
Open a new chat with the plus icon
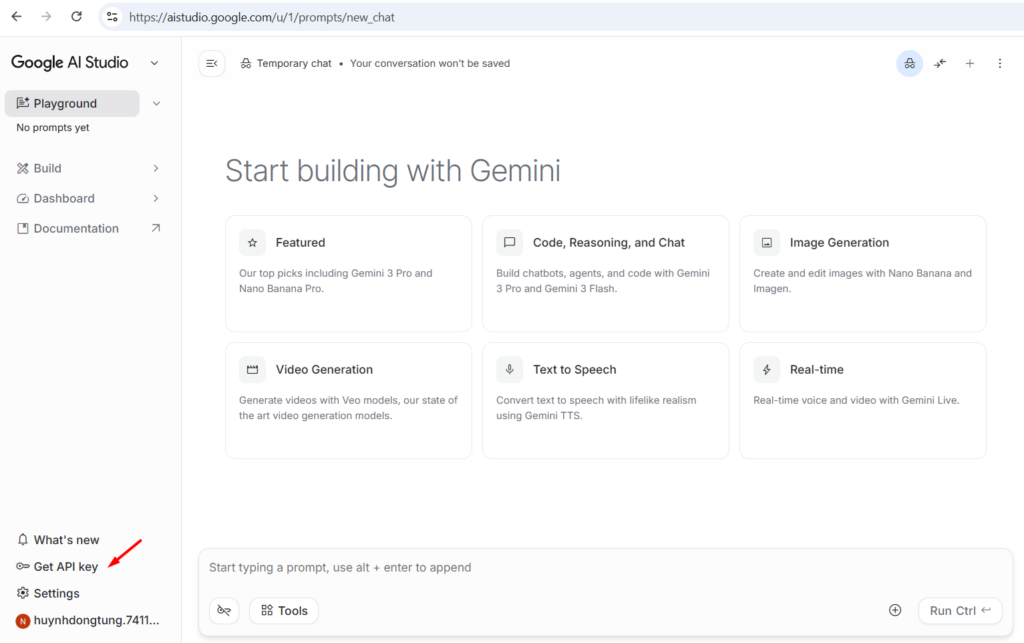pyautogui.click(x=969, y=63)
